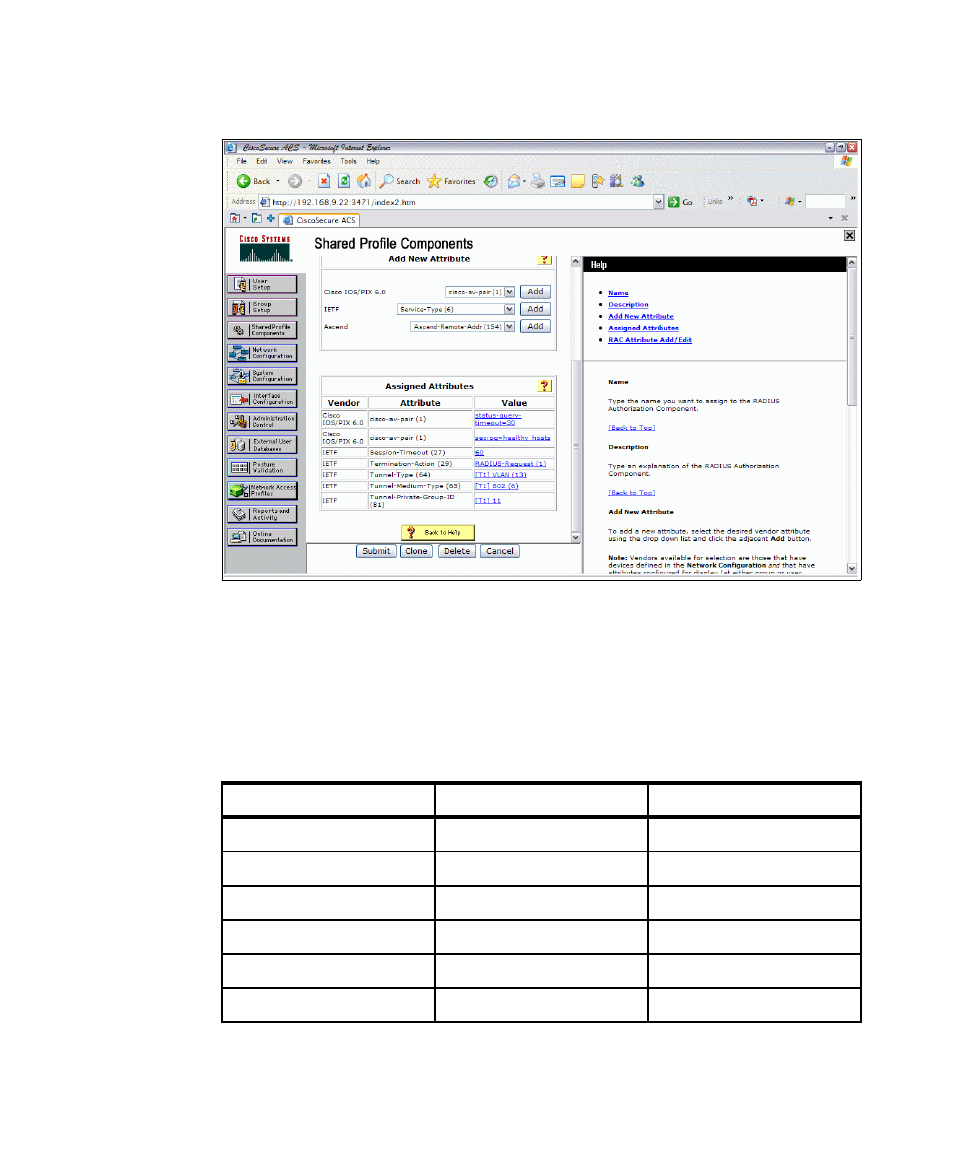Screen dimensions: 954x1164
Task: Open the Edit menu
Action: point(262,161)
